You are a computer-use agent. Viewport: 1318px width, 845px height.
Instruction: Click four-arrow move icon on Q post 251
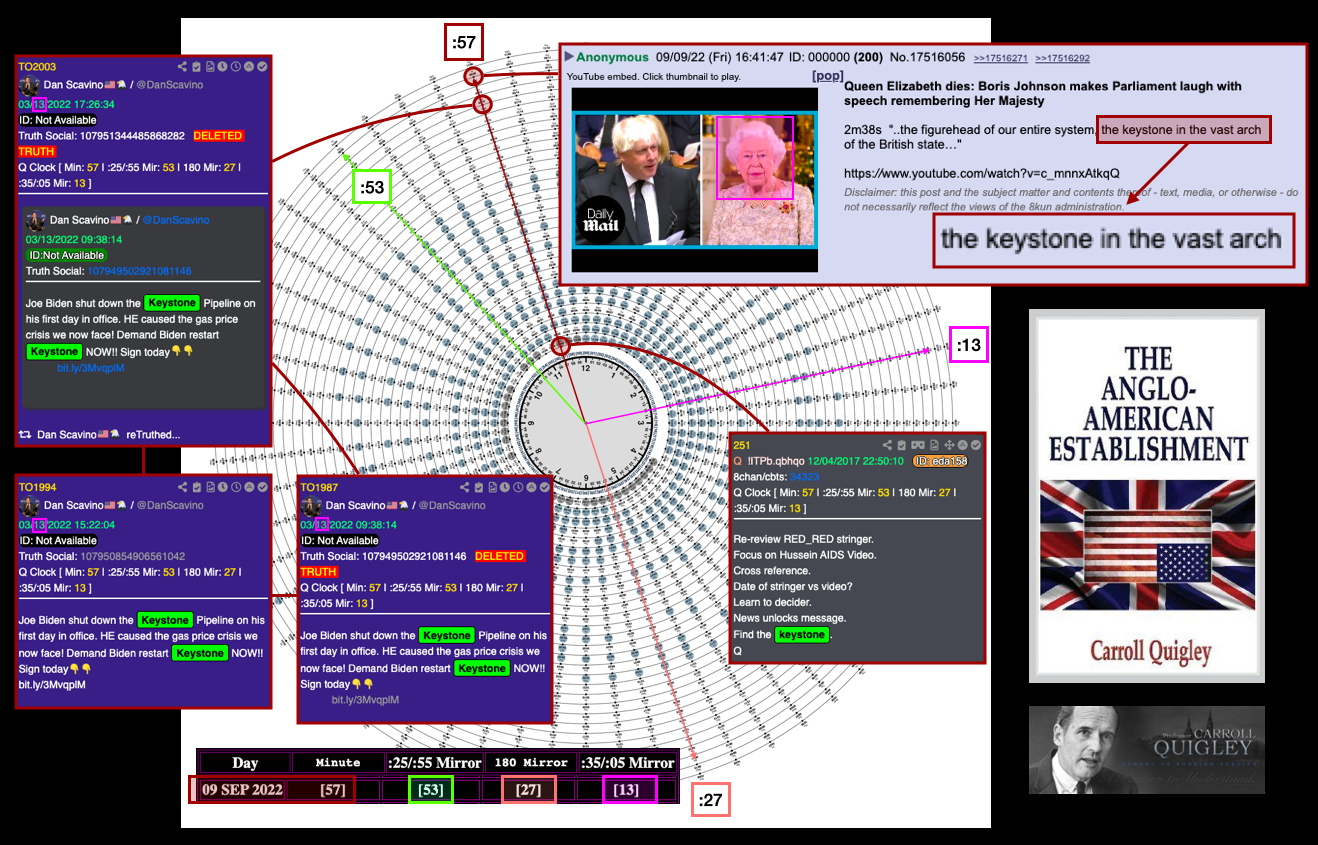tap(949, 445)
